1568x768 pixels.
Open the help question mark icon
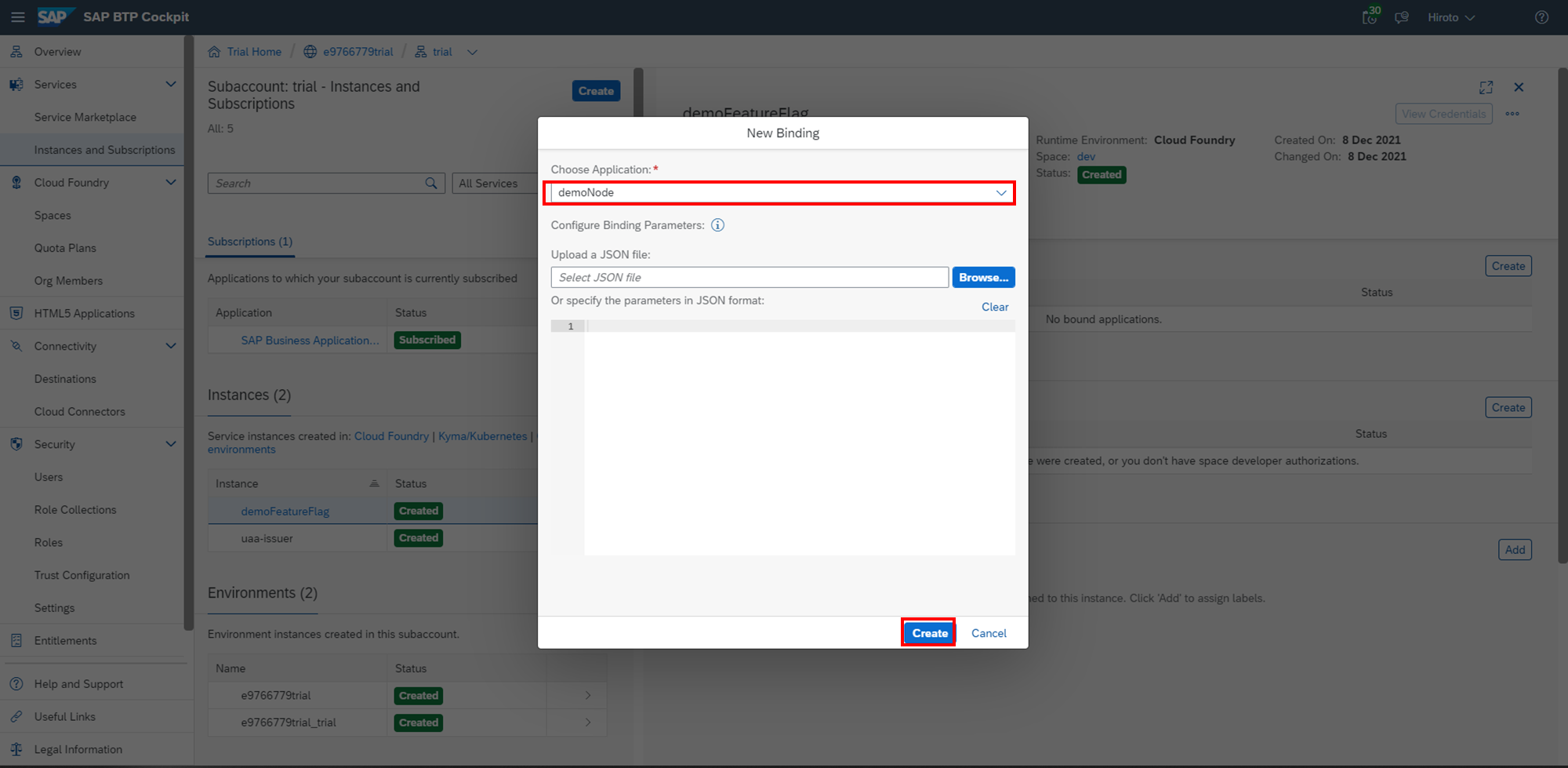coord(1541,16)
